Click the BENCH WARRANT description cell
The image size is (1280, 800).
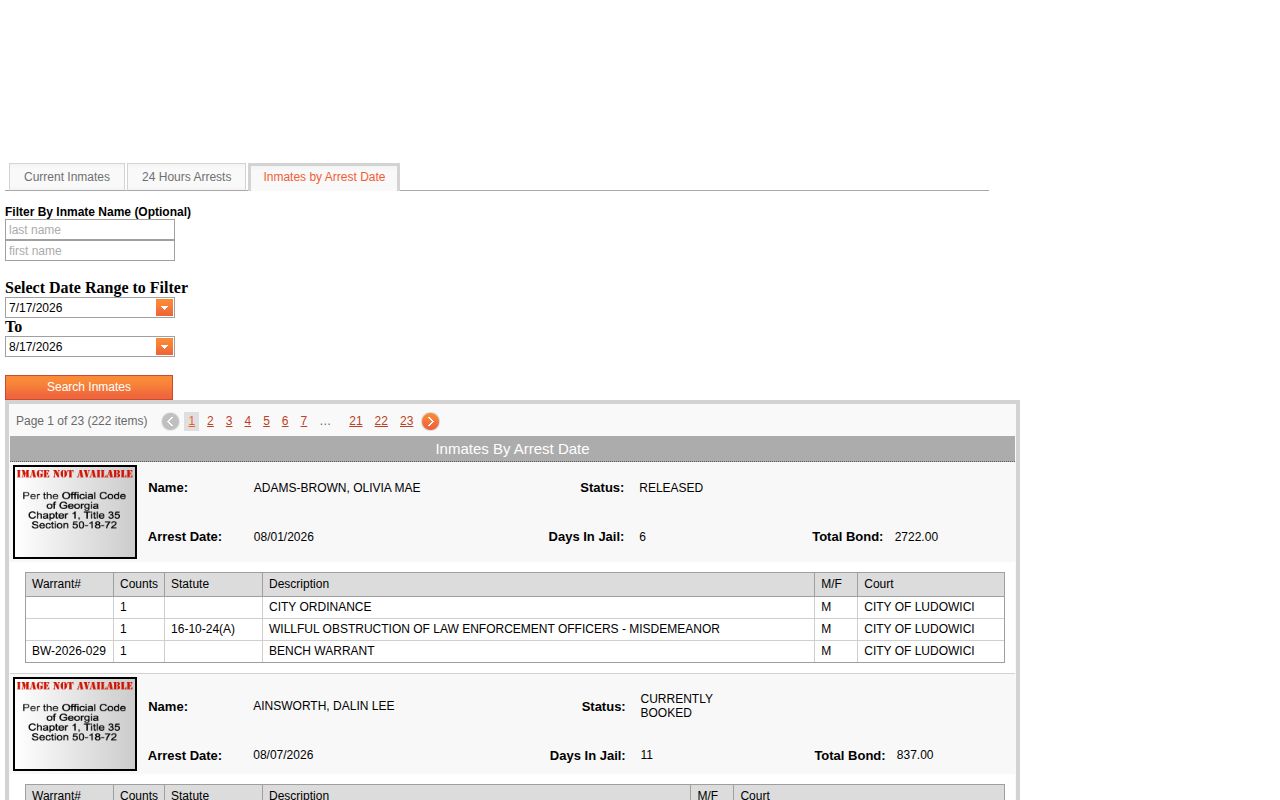coord(539,651)
